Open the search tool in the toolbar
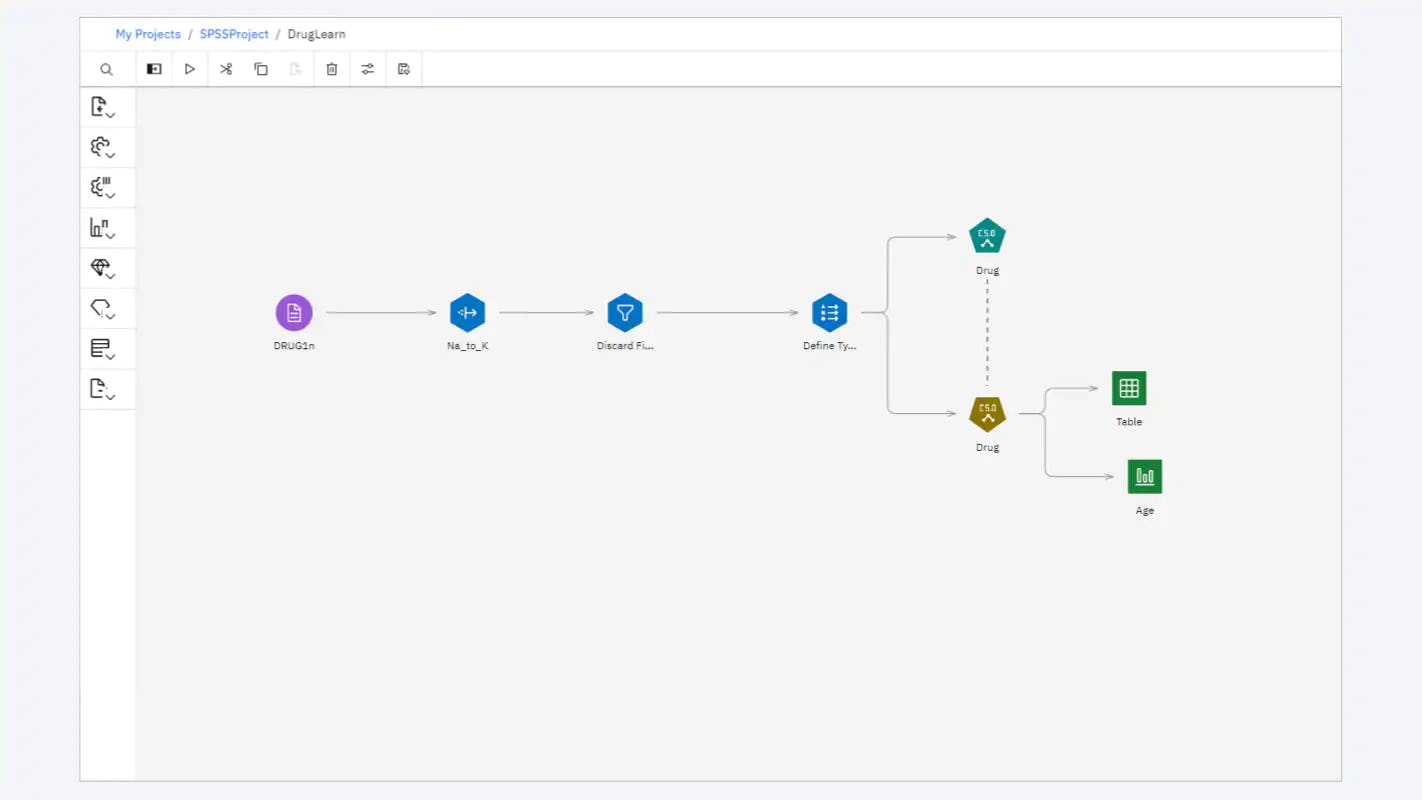This screenshot has height=800, width=1422. (x=107, y=69)
